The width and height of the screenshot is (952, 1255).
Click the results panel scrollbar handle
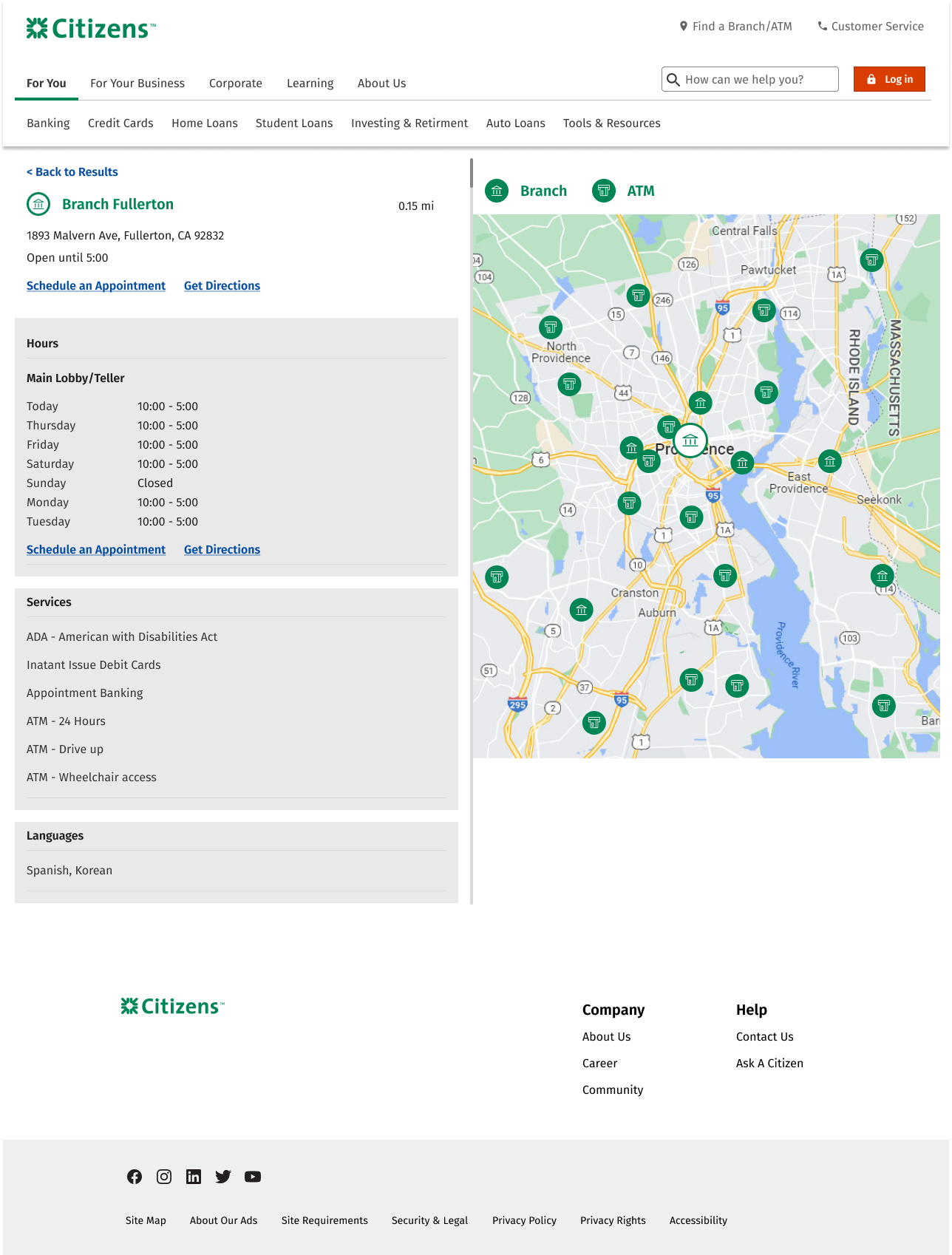[472, 173]
